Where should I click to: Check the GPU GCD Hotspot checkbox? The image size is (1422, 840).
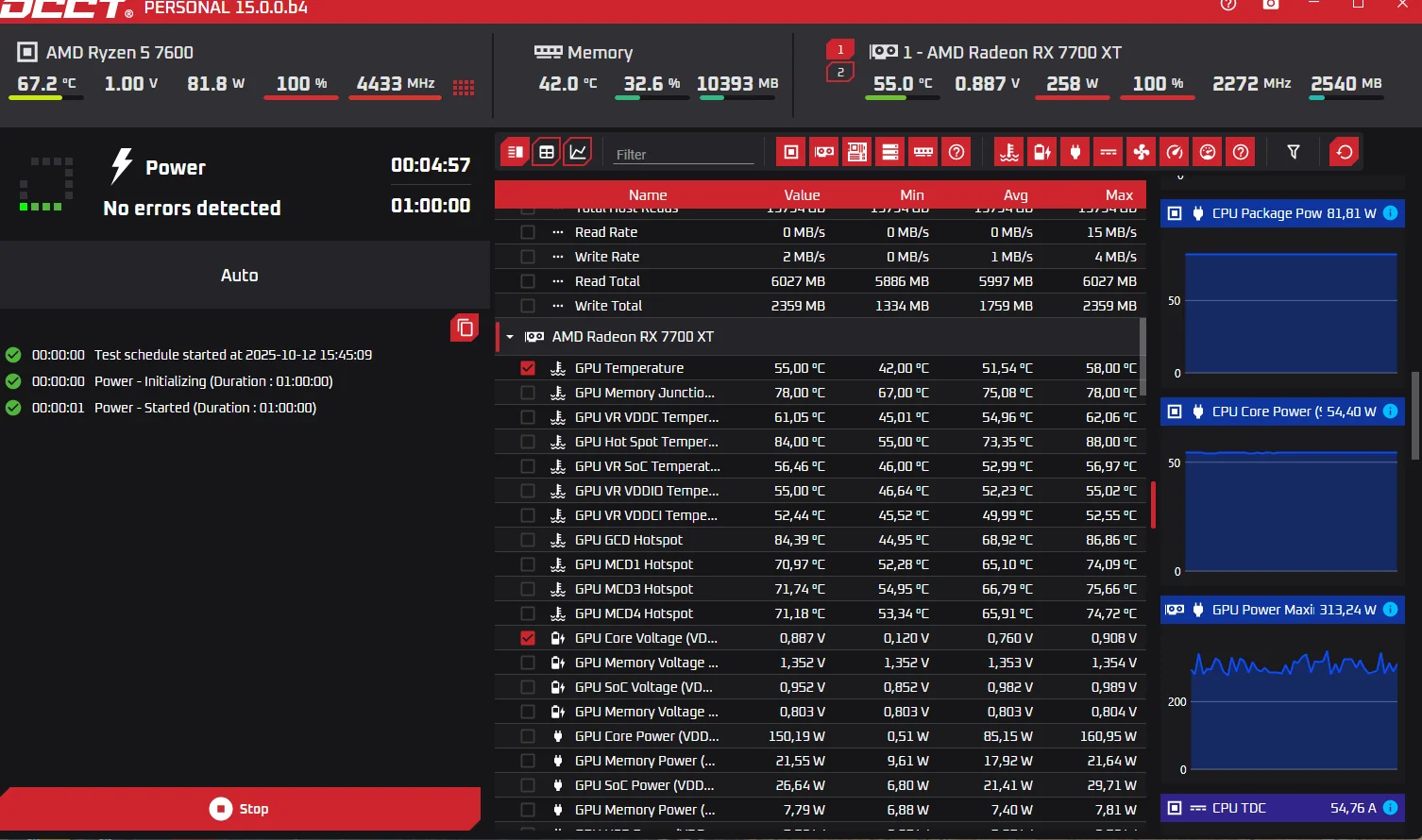(528, 540)
